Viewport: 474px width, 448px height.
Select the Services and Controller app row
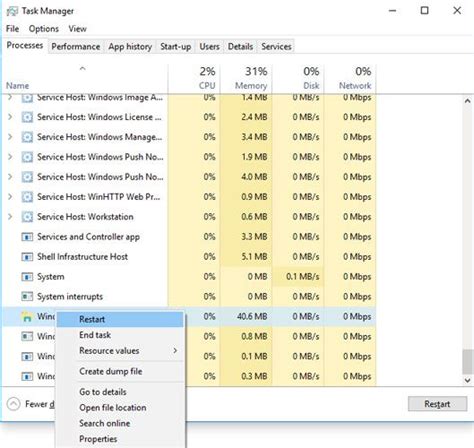189,237
